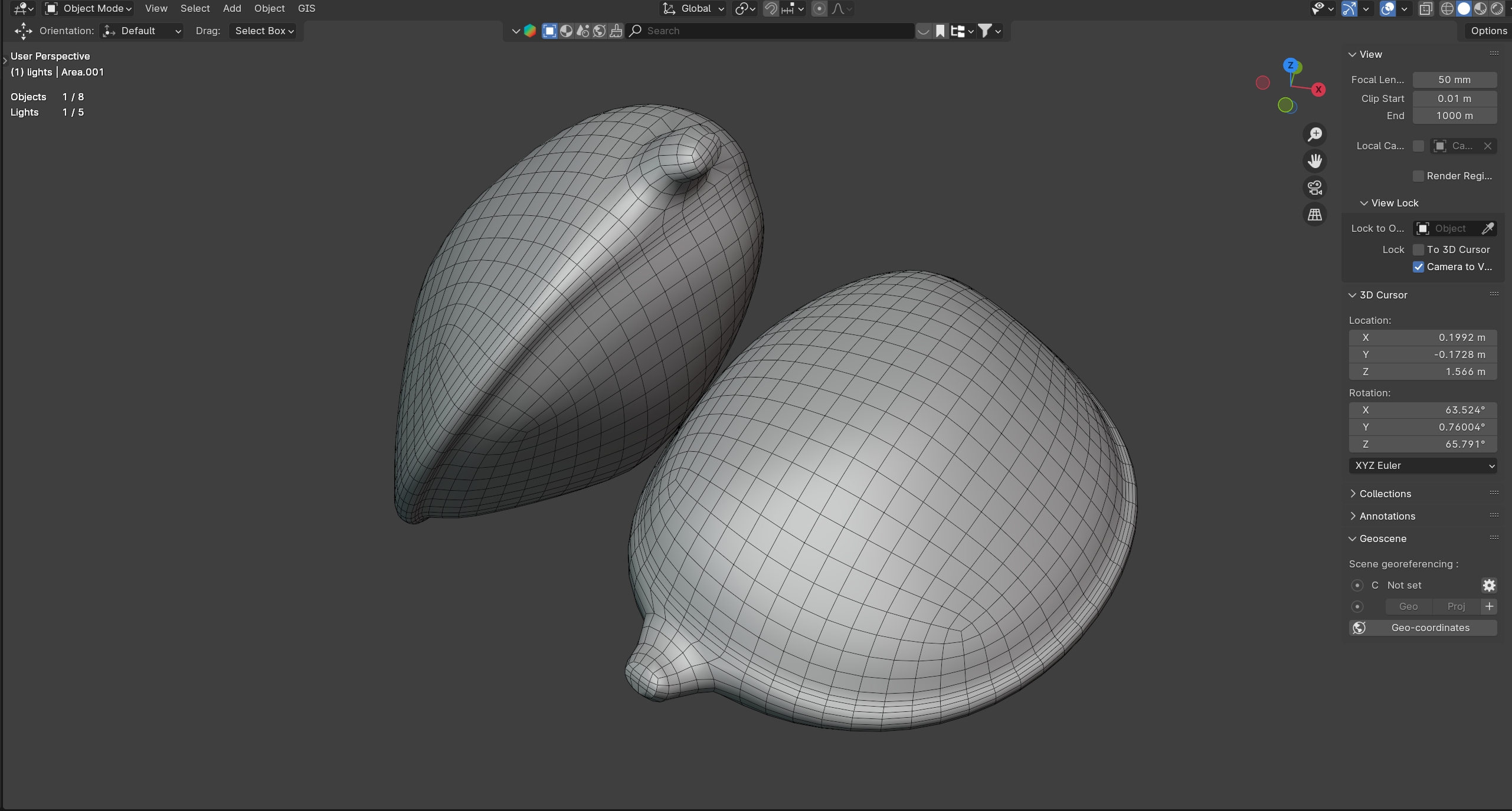Open XYZ Euler rotation mode dropdown
This screenshot has width=1512, height=811.
(1422, 465)
